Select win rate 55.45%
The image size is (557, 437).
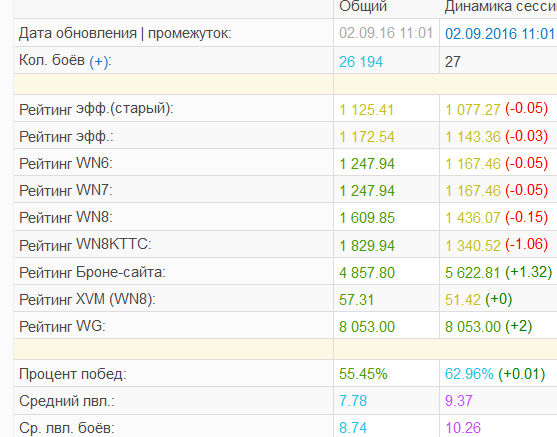(x=363, y=374)
